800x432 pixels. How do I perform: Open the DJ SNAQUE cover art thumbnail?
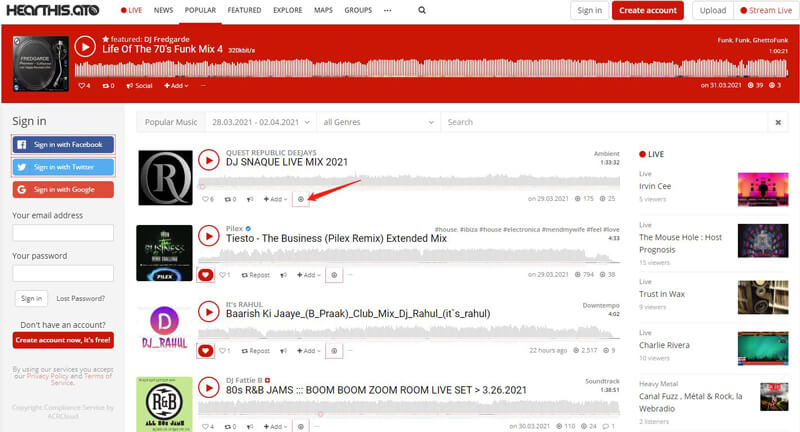pyautogui.click(x=165, y=177)
